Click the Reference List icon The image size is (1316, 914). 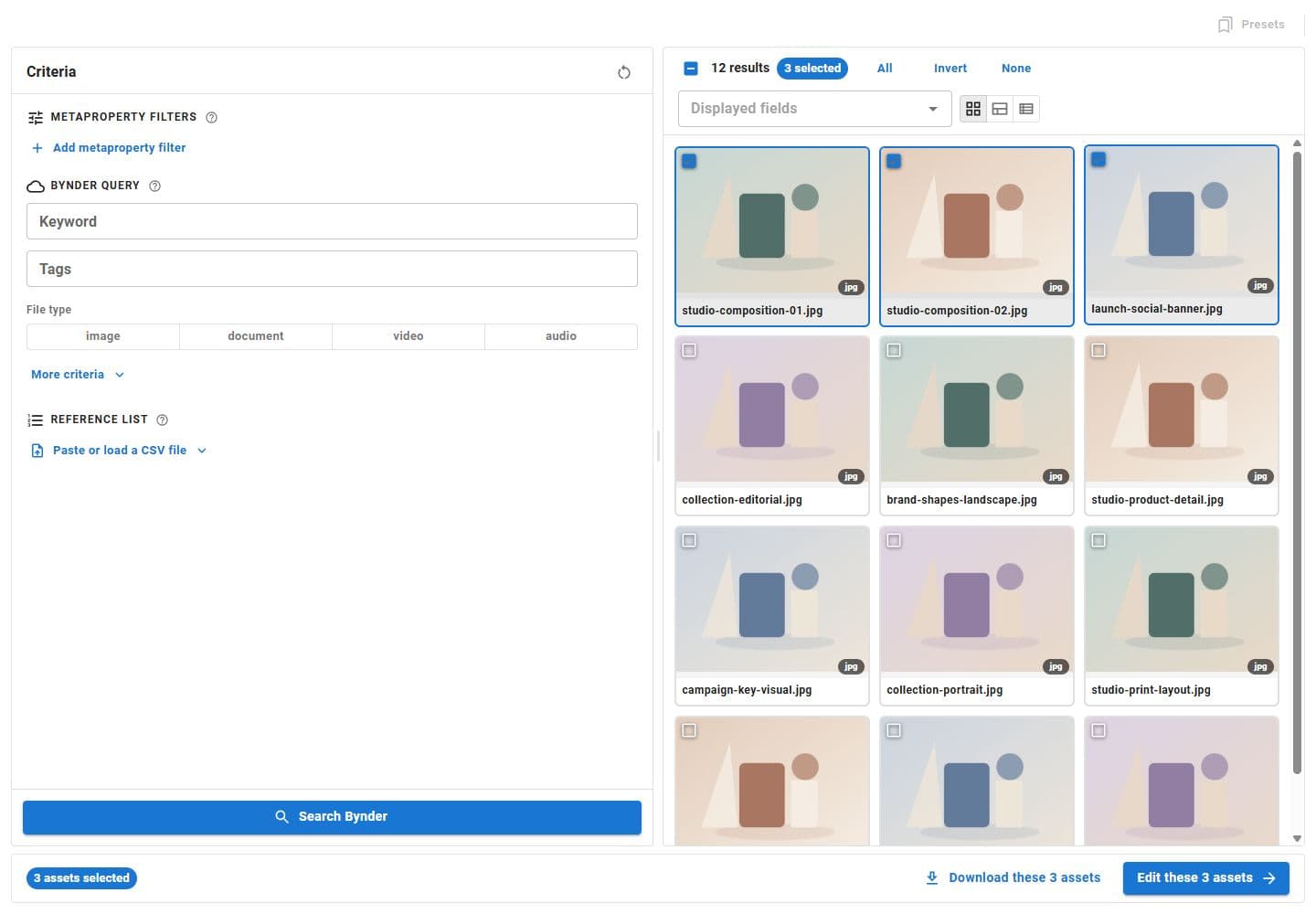[x=36, y=420]
